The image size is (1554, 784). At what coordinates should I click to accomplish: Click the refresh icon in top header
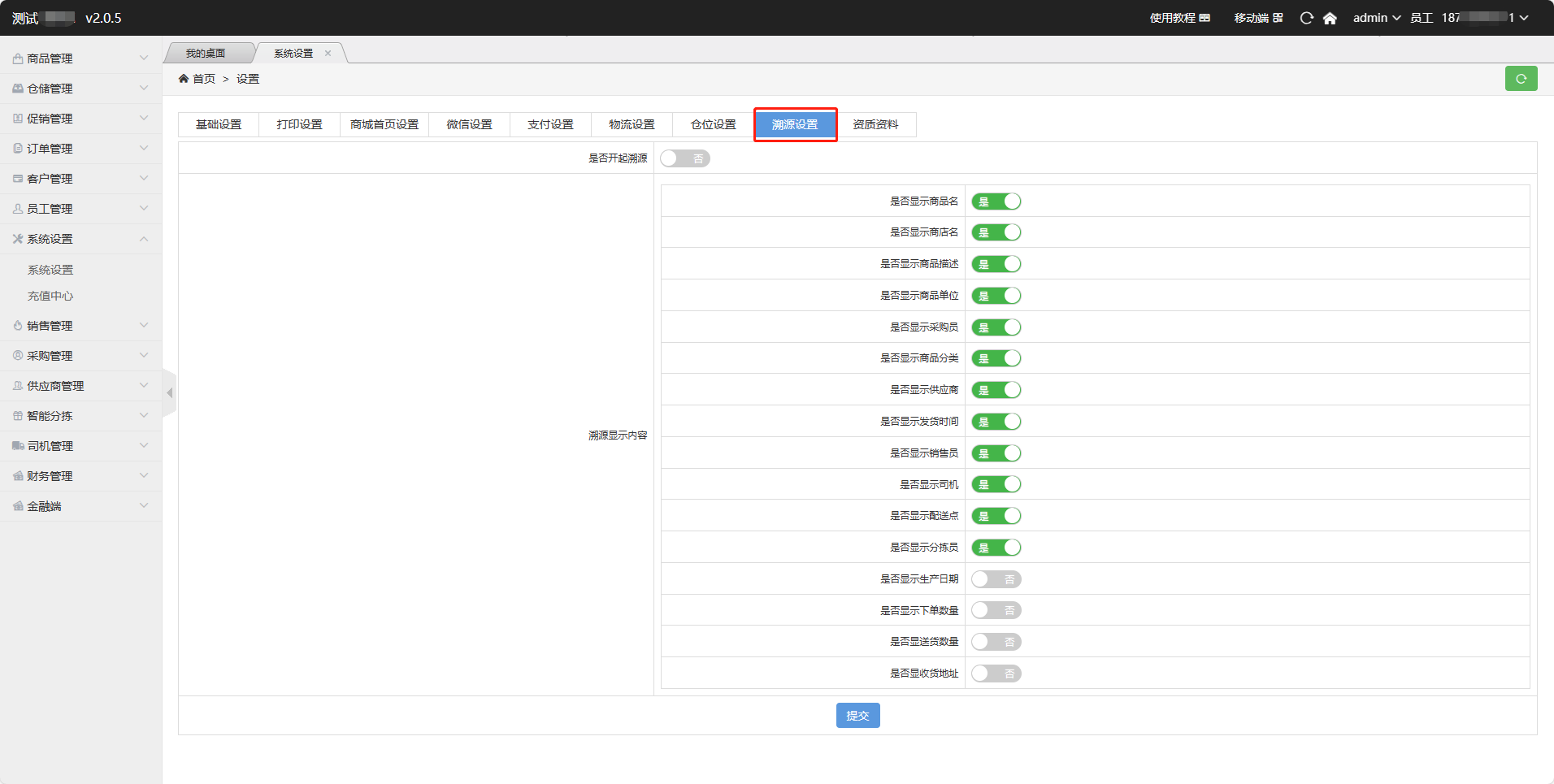pos(1306,18)
